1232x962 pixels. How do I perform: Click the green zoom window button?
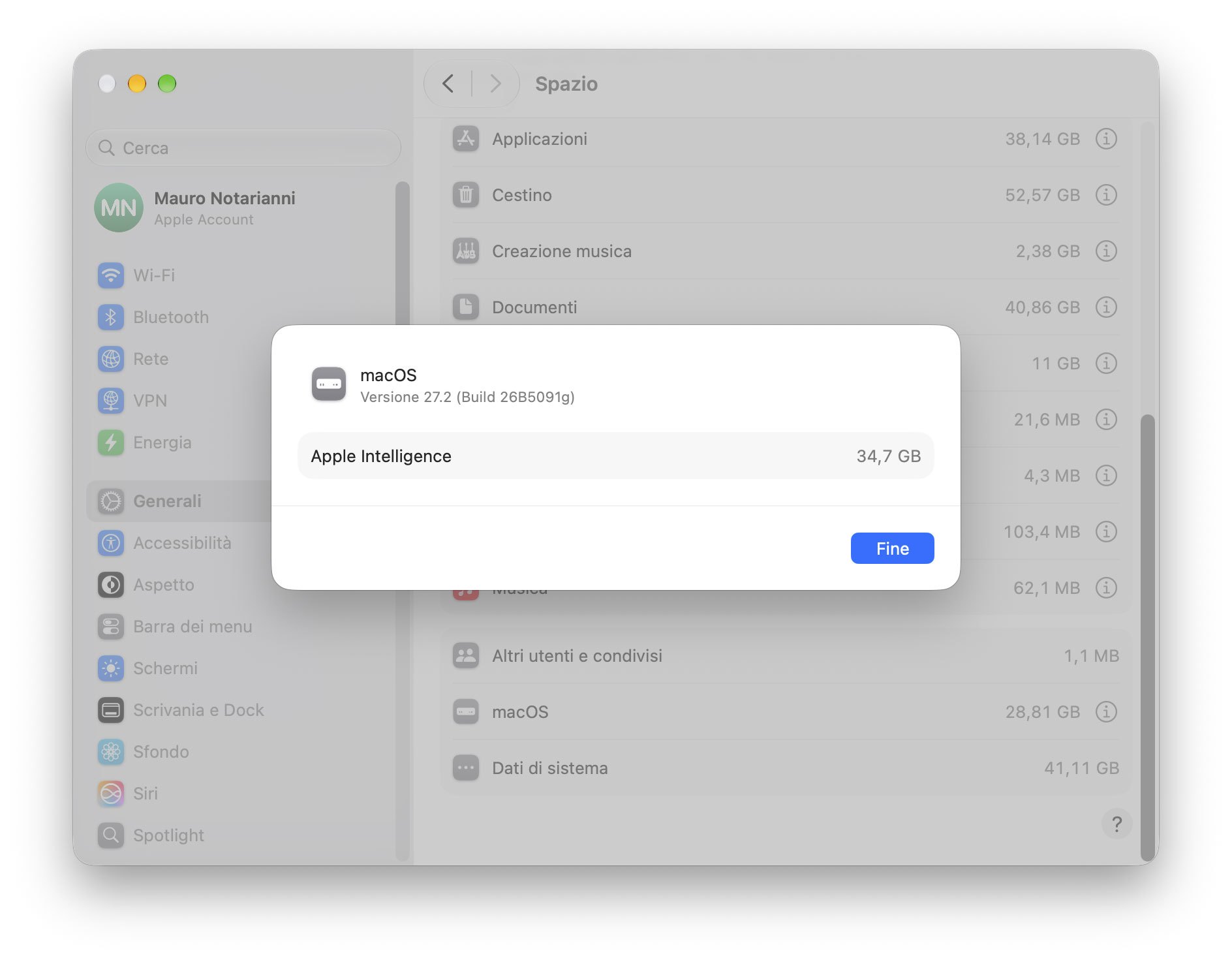click(x=167, y=84)
